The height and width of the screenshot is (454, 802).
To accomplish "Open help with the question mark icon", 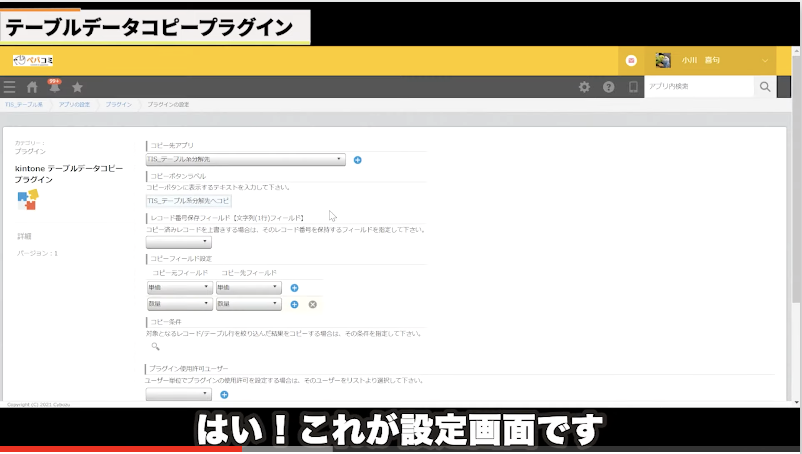I will pos(608,88).
